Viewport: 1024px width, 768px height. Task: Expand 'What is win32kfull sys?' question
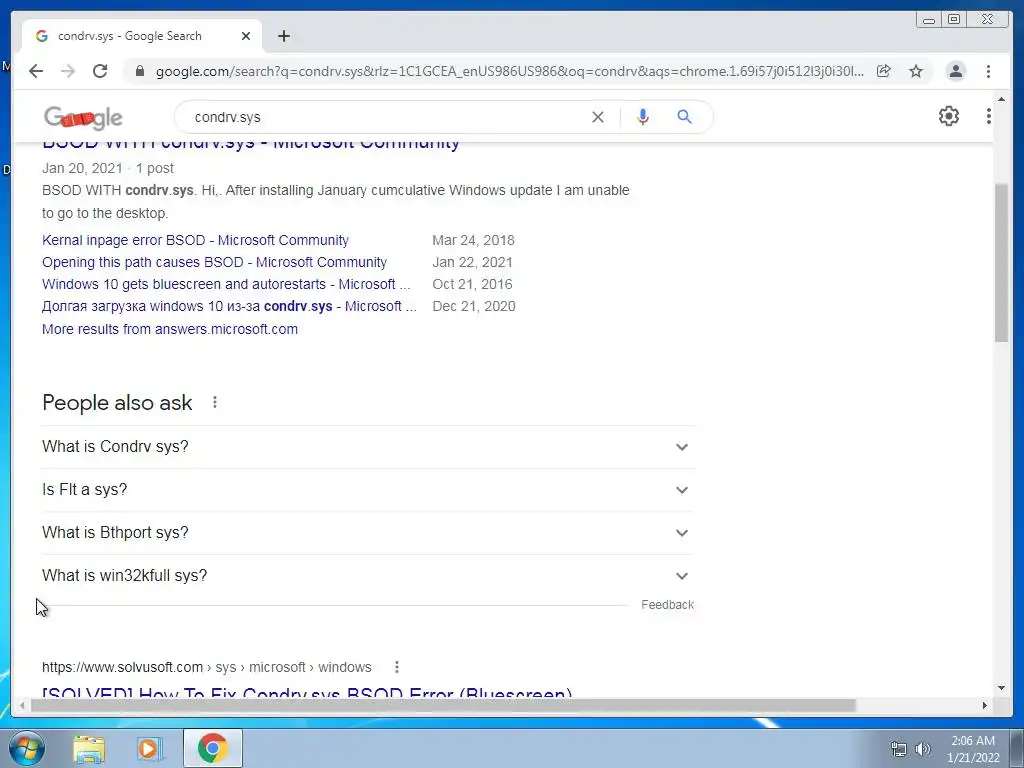[x=368, y=576]
